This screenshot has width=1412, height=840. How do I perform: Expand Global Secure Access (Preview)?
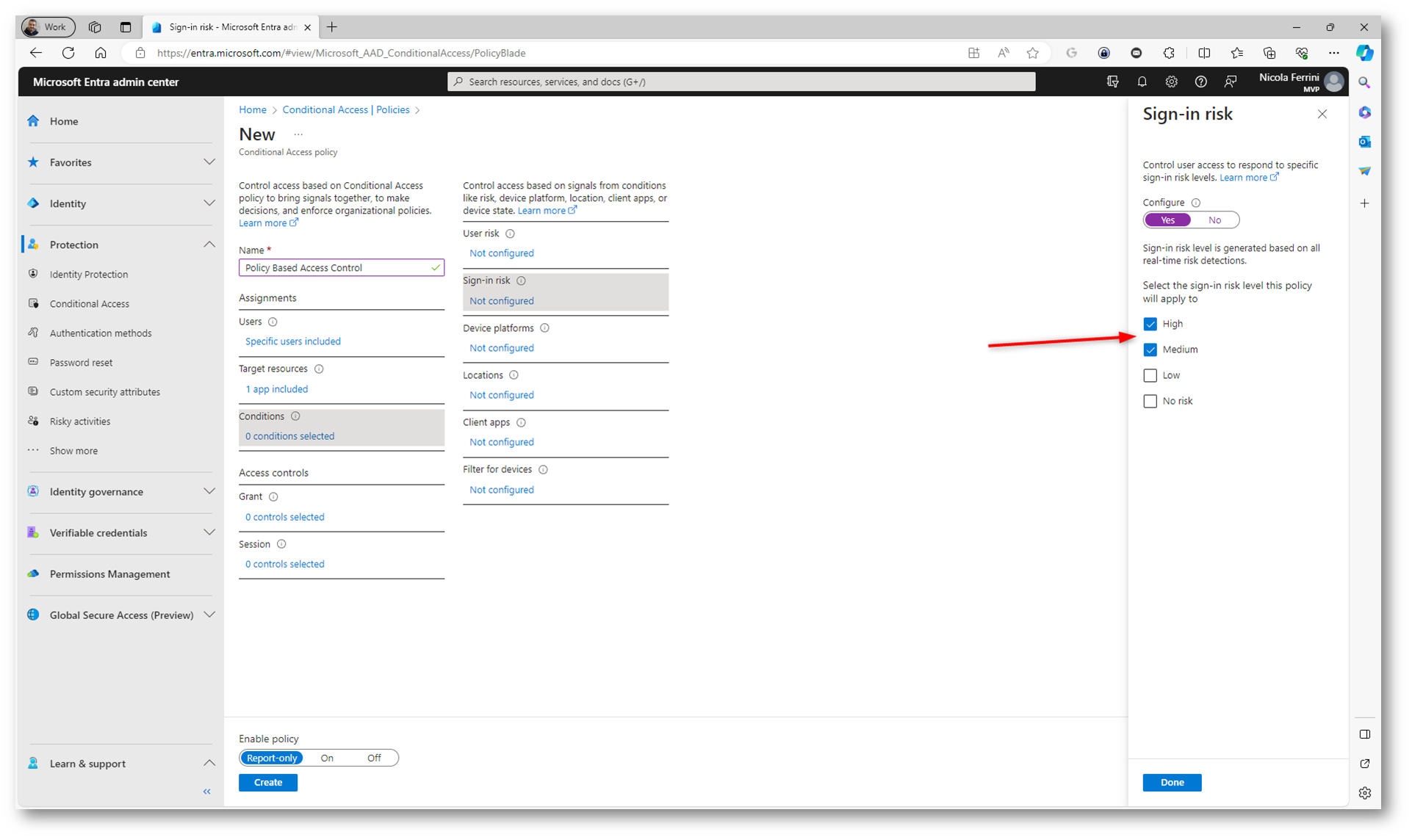click(x=209, y=615)
